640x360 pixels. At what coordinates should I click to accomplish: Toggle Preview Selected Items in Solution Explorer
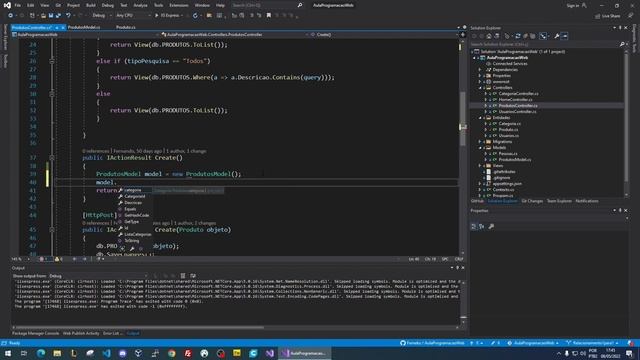click(565, 36)
